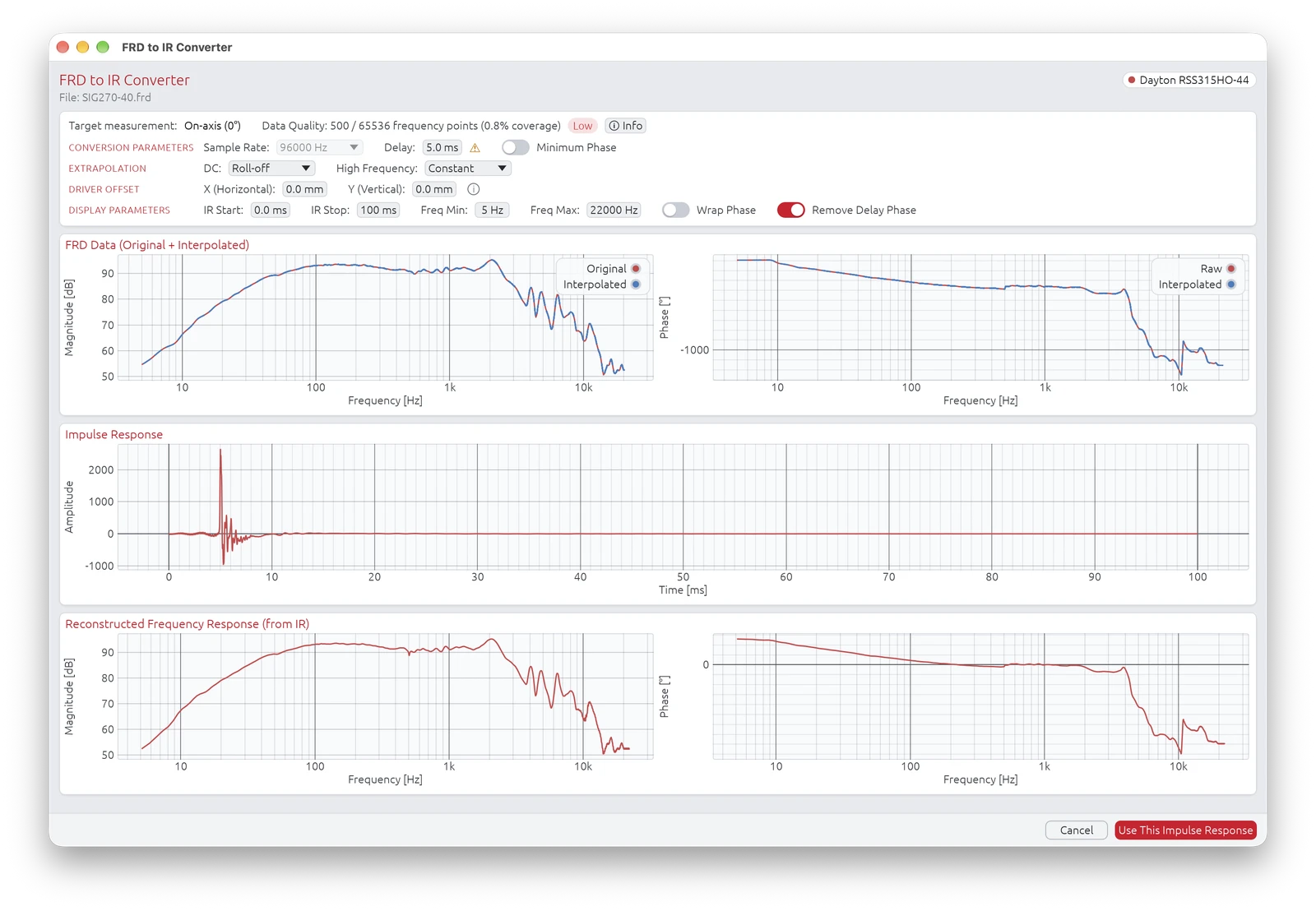This screenshot has width=1316, height=911.
Task: Click the magnitude Interpolated legend blue dot
Action: tap(636, 284)
